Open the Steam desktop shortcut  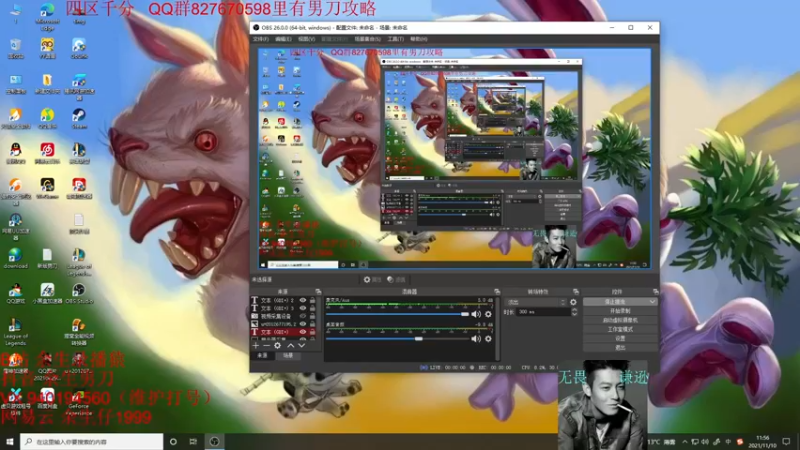79,118
